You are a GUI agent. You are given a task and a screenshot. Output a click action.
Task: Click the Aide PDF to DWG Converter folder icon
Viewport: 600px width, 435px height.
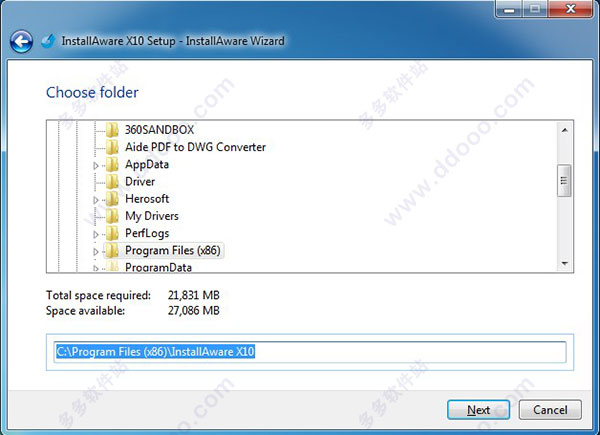(112, 147)
